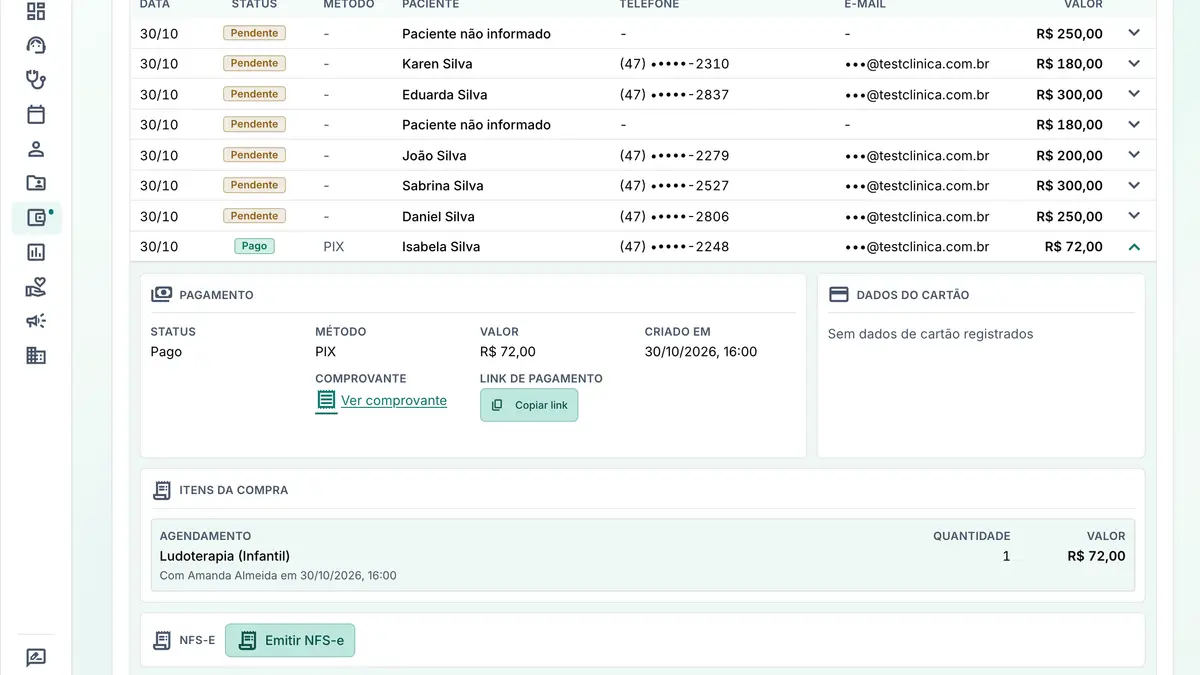Collapse Isabela Silva's payment details chevron

click(1134, 246)
